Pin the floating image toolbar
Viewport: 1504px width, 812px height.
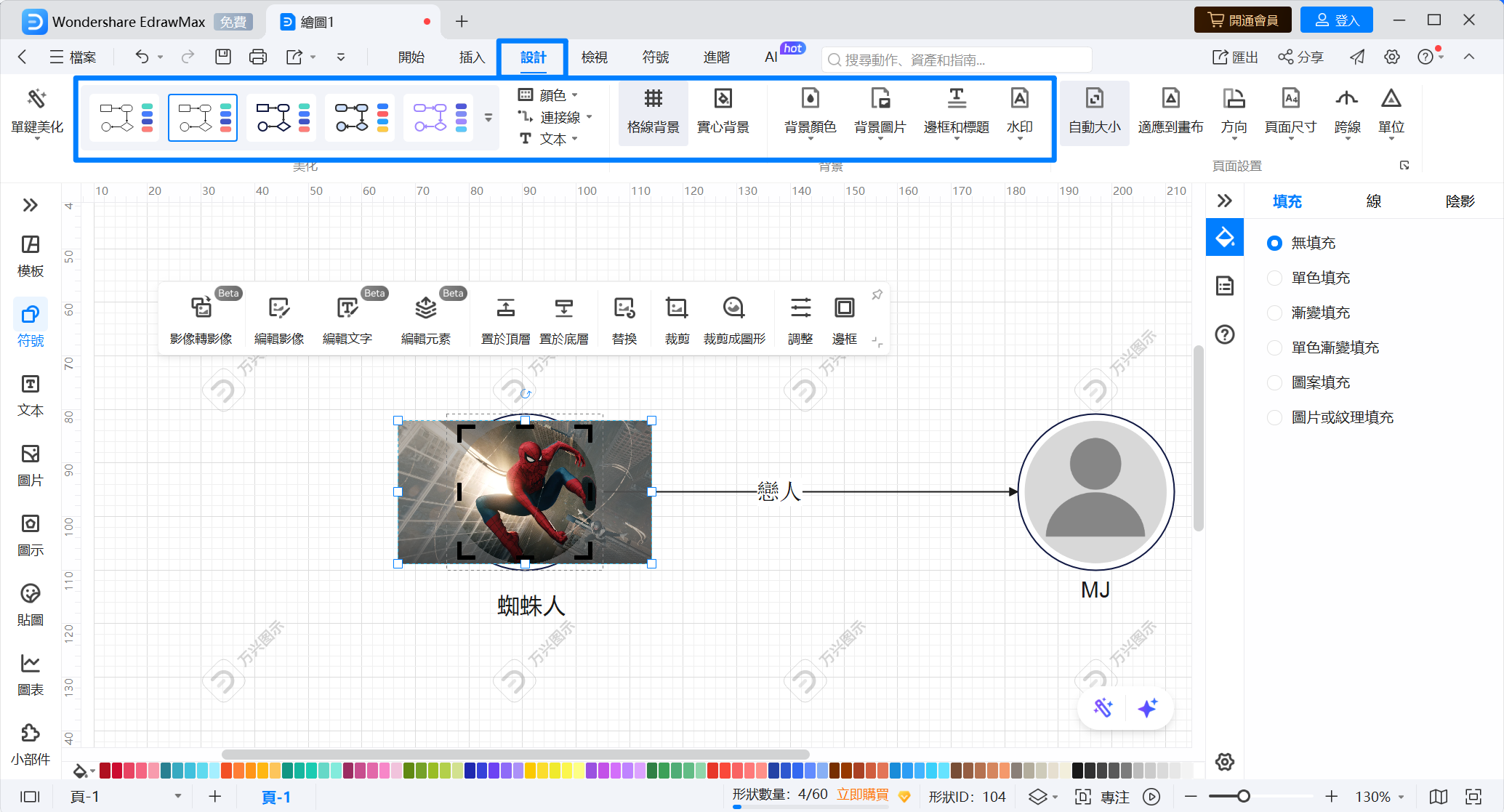pyautogui.click(x=877, y=294)
